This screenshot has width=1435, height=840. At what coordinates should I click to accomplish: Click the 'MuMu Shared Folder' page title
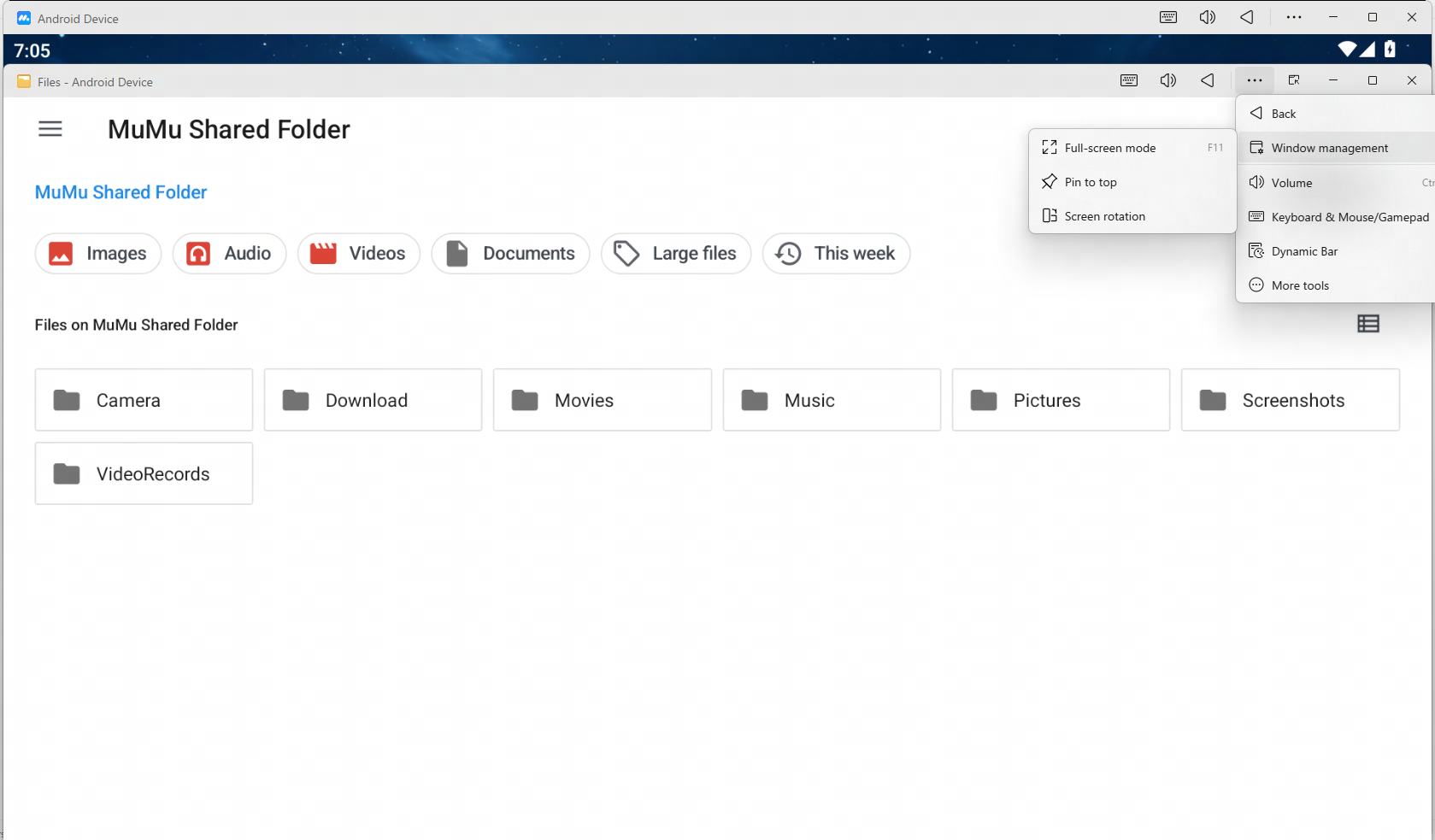click(x=229, y=129)
